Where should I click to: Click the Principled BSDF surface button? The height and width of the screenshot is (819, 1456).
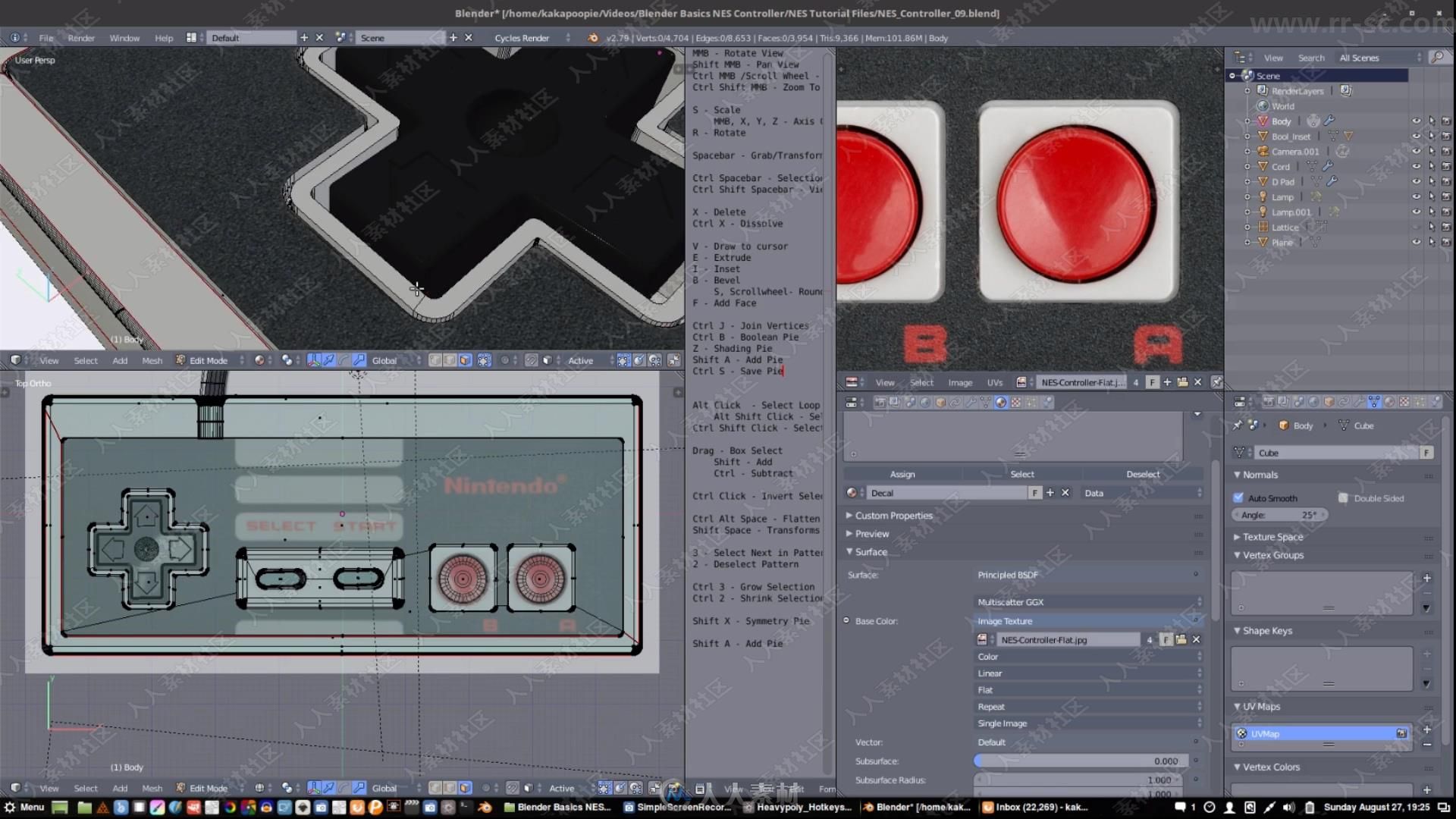(x=1089, y=575)
